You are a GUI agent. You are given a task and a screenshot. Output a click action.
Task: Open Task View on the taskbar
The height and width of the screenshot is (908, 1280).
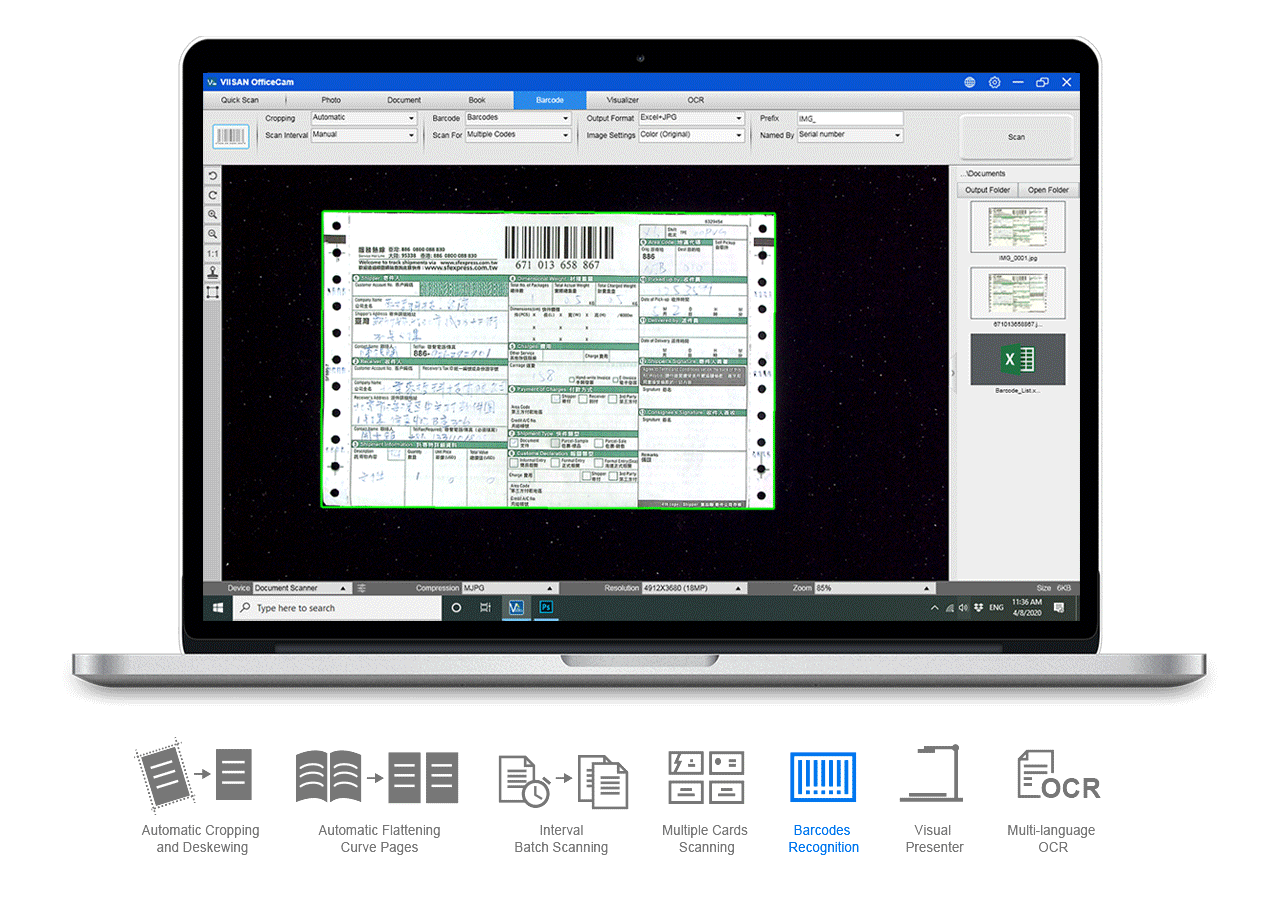(x=485, y=607)
